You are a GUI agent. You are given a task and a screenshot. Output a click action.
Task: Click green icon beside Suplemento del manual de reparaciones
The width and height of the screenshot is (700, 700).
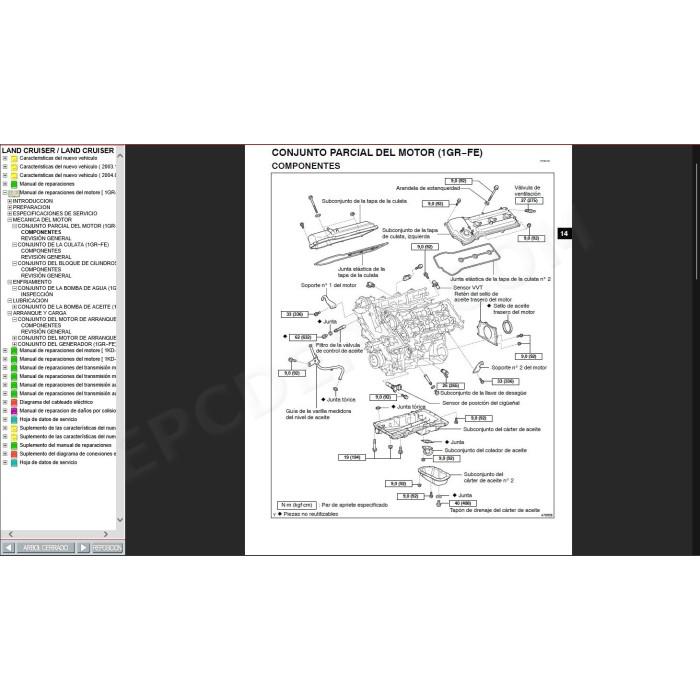tap(14, 446)
